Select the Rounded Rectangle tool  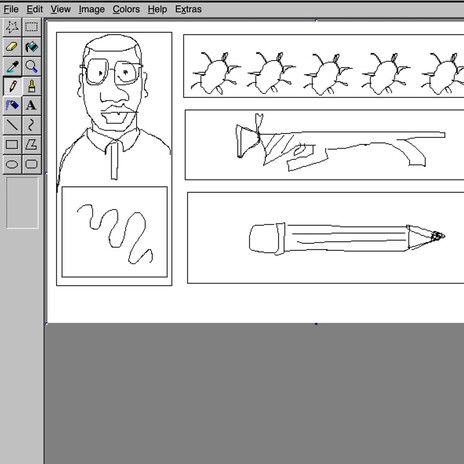coord(31,164)
